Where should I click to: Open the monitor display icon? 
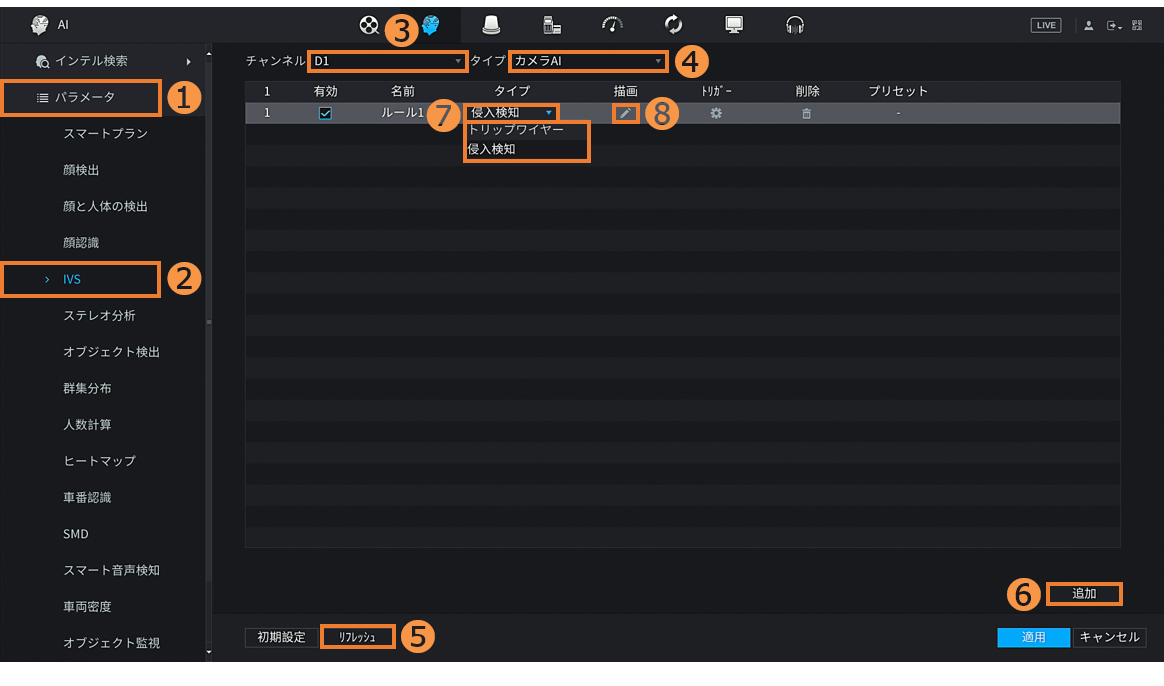coord(734,25)
